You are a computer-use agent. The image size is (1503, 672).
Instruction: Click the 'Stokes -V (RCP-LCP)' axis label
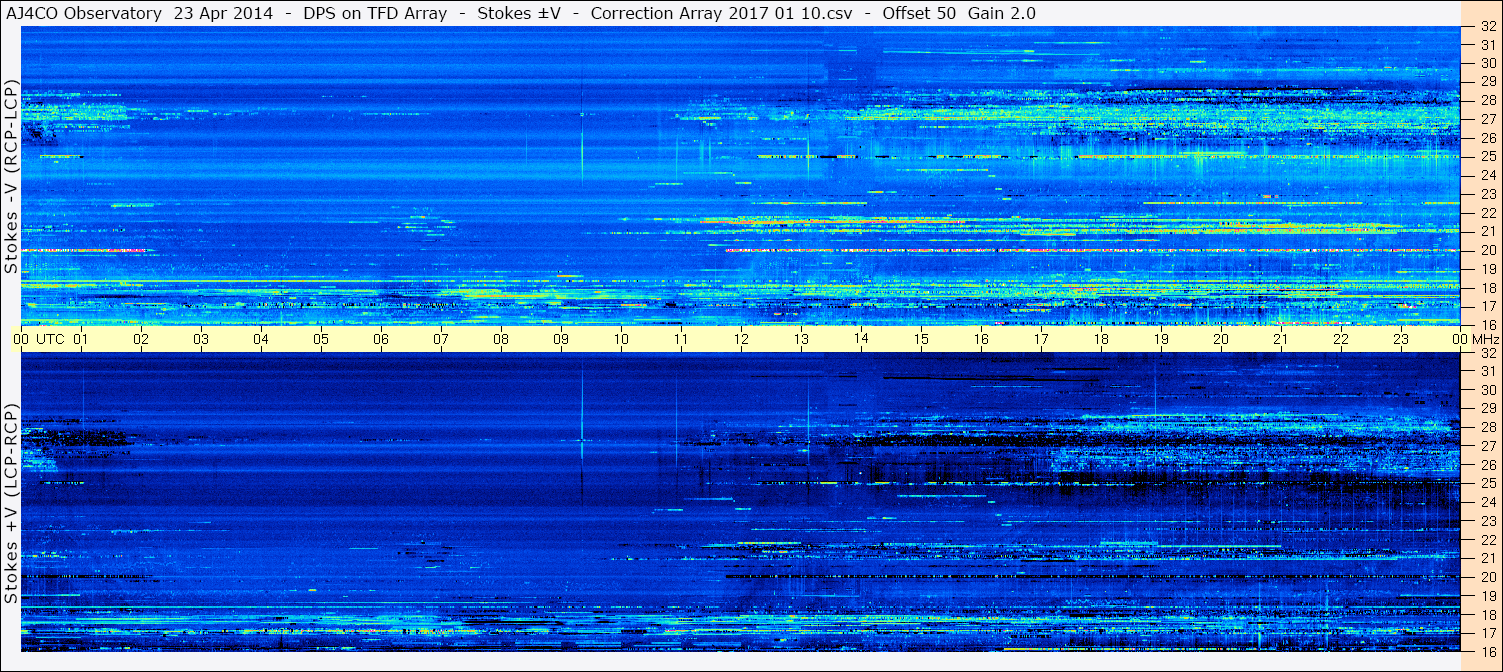pyautogui.click(x=11, y=176)
